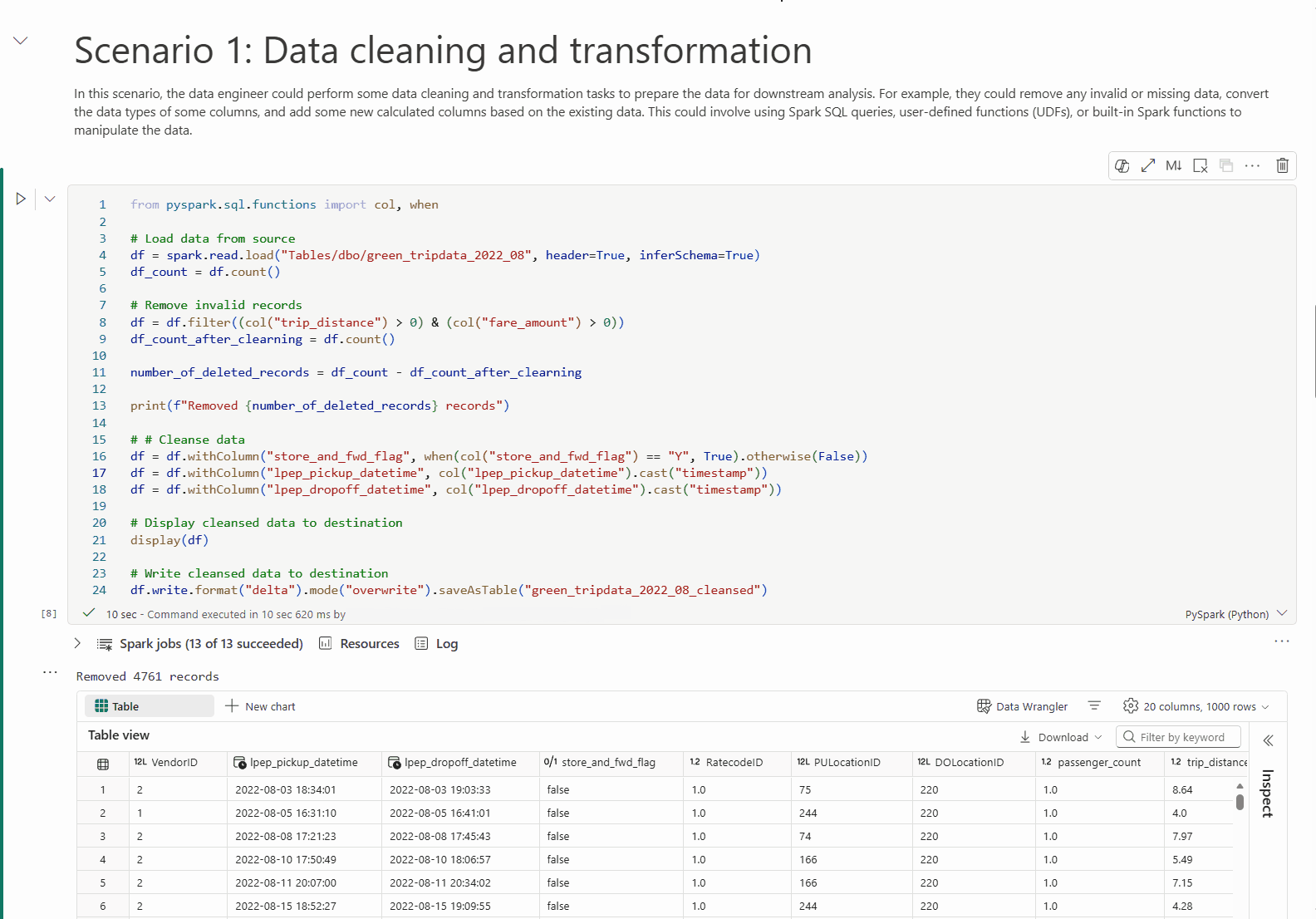Image resolution: width=1316 pixels, height=919 pixels.
Task: Expand the 20 columns, 1000 rows settings
Action: pos(1196,706)
